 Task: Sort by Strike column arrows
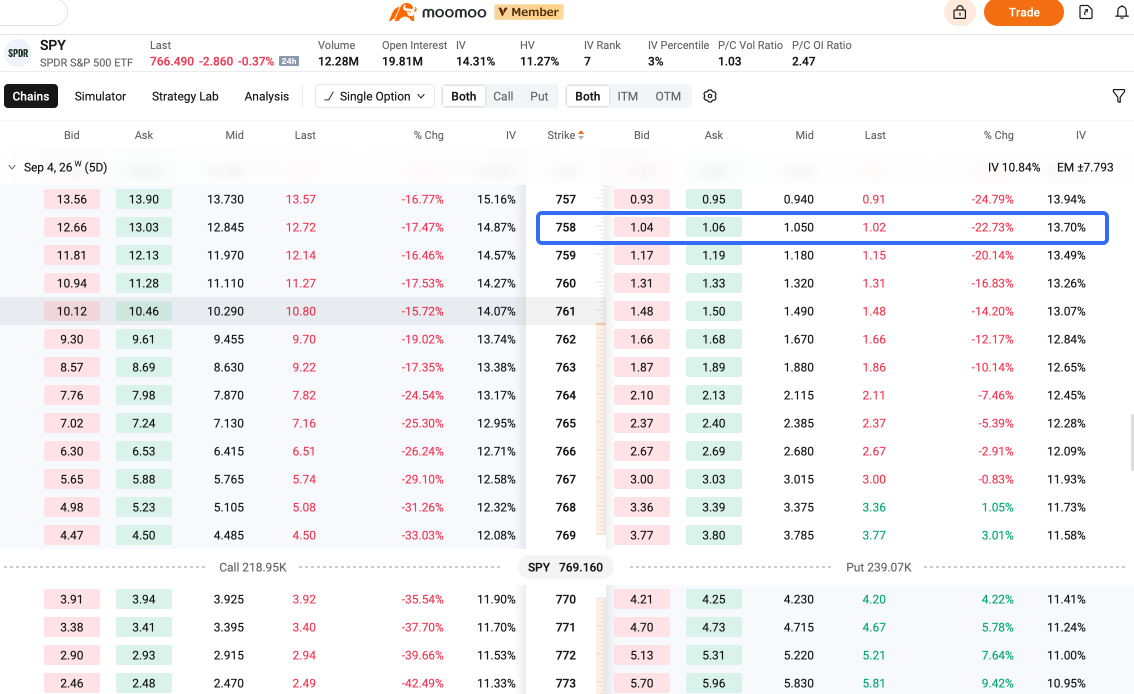click(x=581, y=135)
